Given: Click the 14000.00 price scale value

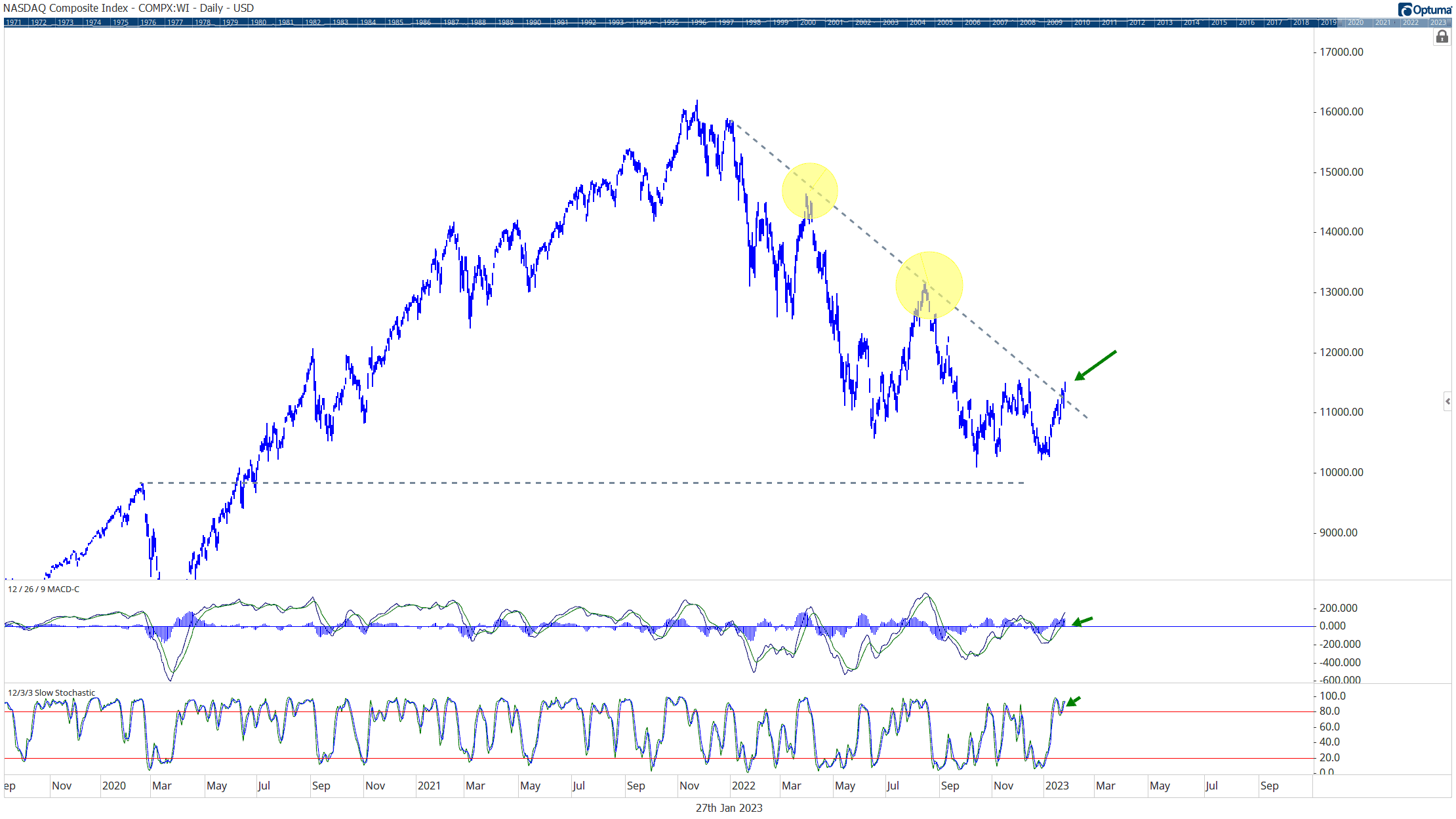Looking at the screenshot, I should 1341,231.
